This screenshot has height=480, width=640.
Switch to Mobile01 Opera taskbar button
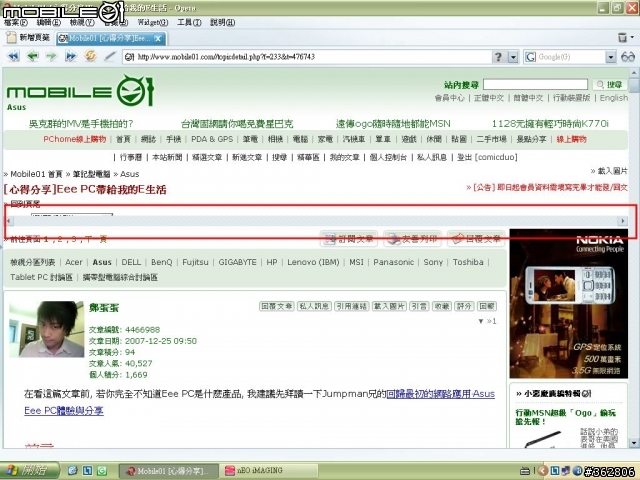tap(168, 471)
